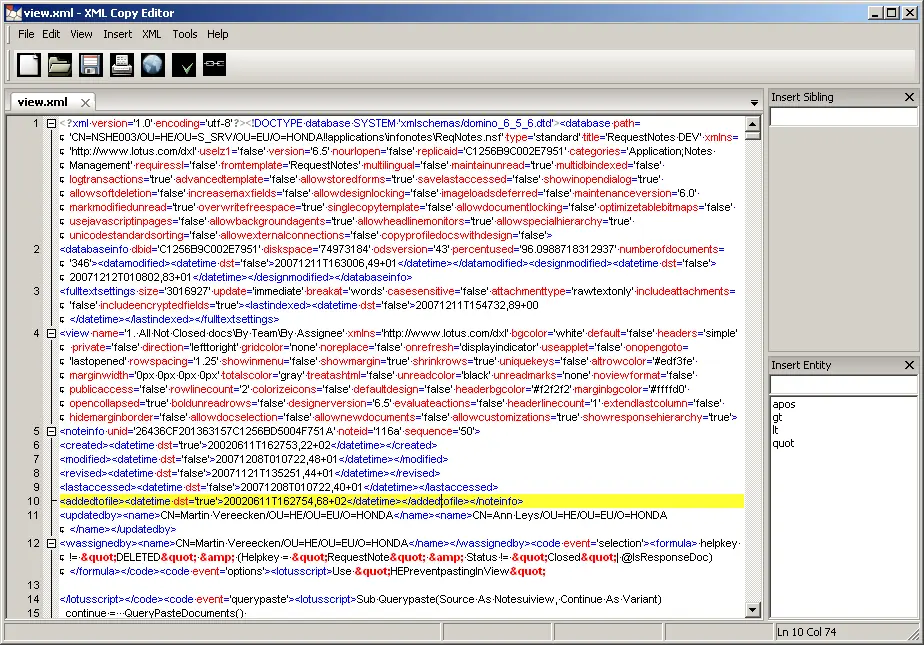The image size is (924, 645).
Task: Close the view.xml tab with its X
Action: coord(85,102)
